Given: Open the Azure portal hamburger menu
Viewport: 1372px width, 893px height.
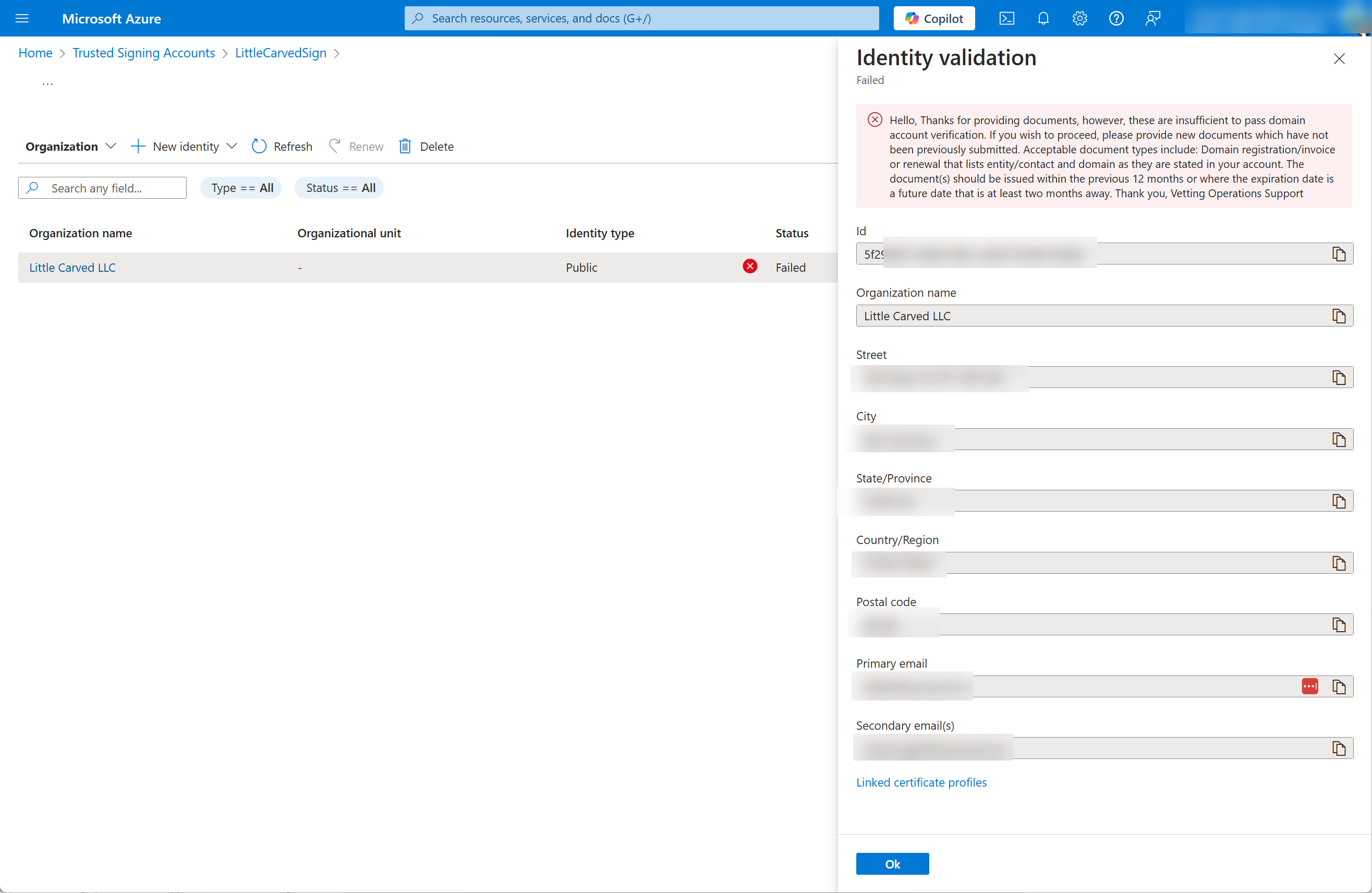Looking at the screenshot, I should click(22, 18).
